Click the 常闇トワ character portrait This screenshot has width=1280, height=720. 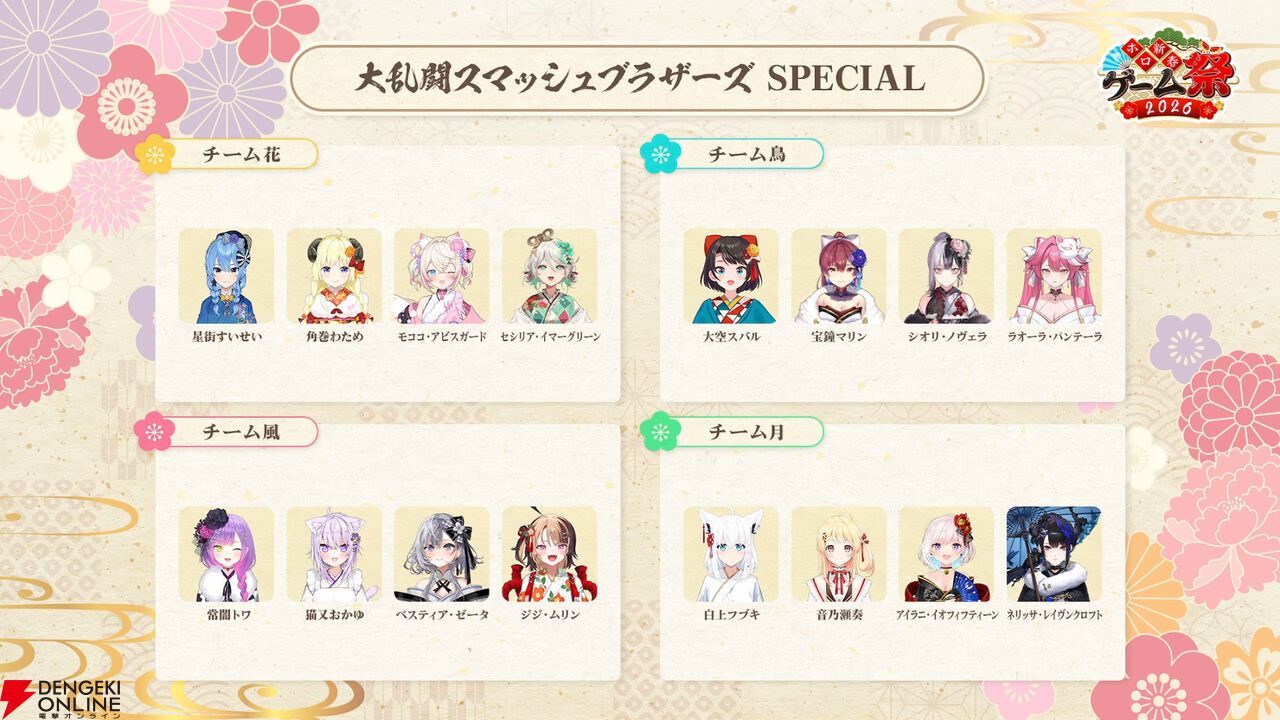(226, 554)
